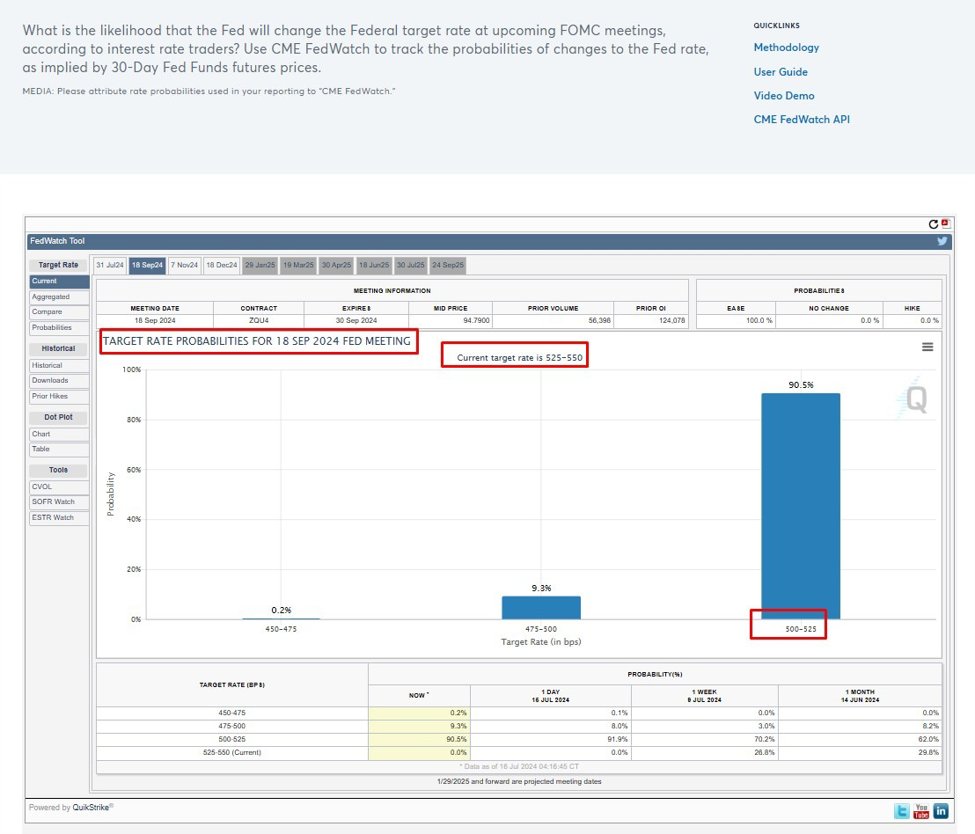Viewport: 975px width, 834px height.
Task: Click the QuikStrike link in footer
Action: 93,807
